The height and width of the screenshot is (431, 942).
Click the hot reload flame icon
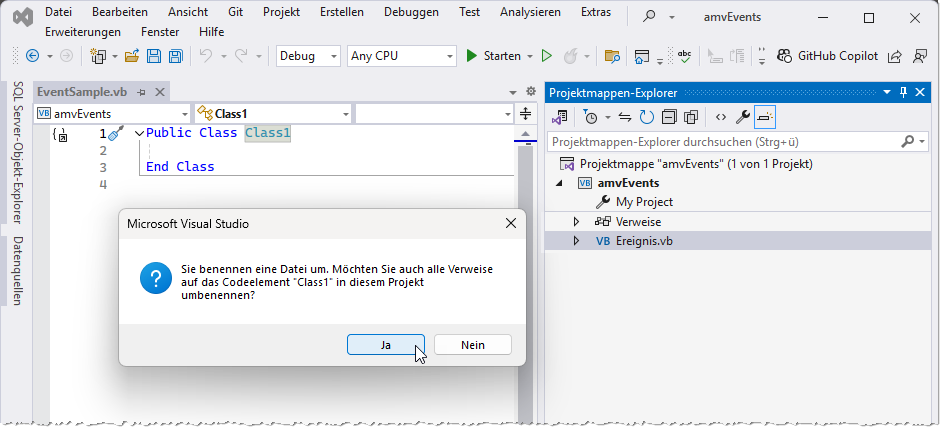click(x=570, y=56)
